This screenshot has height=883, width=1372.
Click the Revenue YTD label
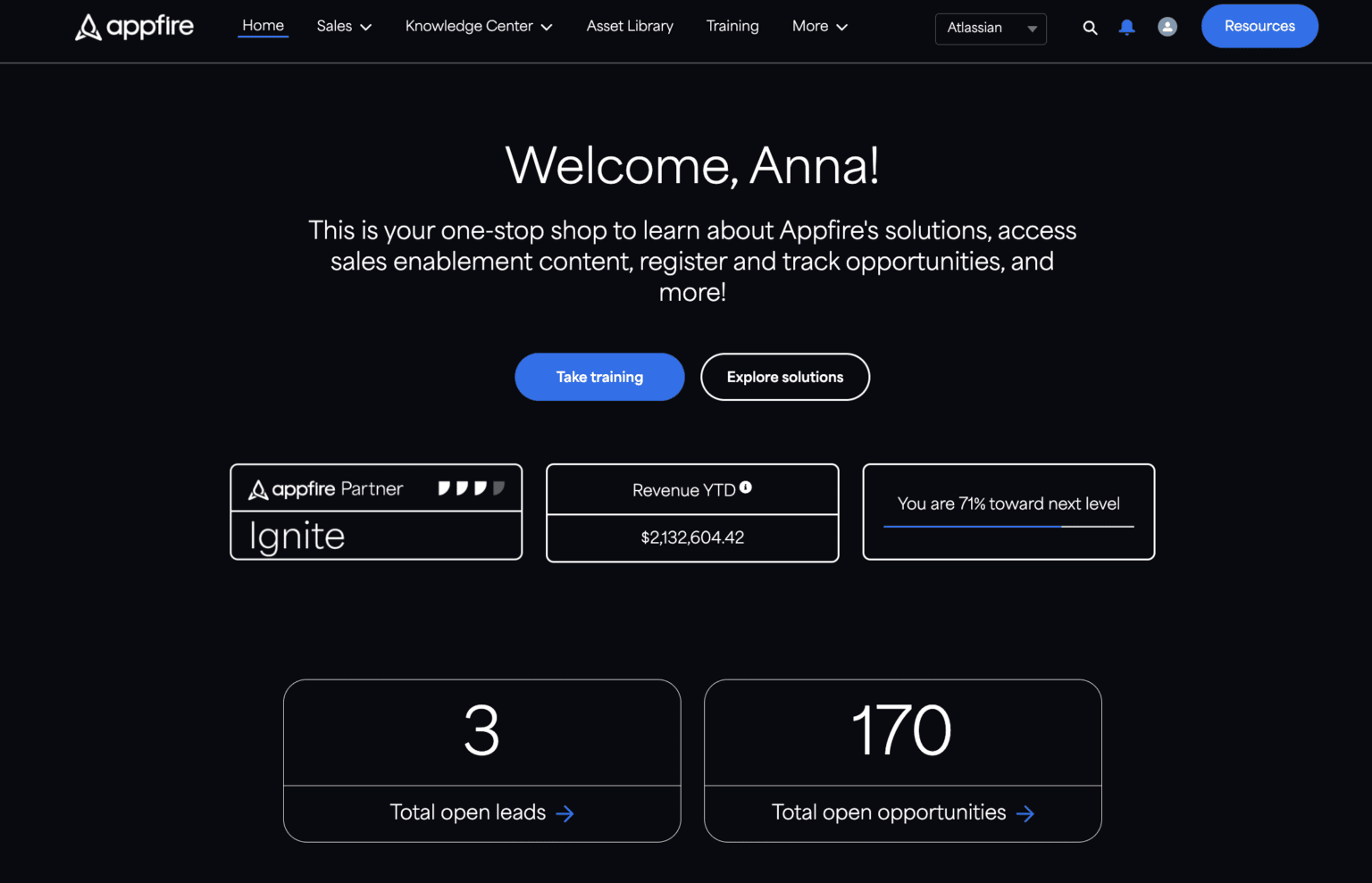tap(684, 490)
